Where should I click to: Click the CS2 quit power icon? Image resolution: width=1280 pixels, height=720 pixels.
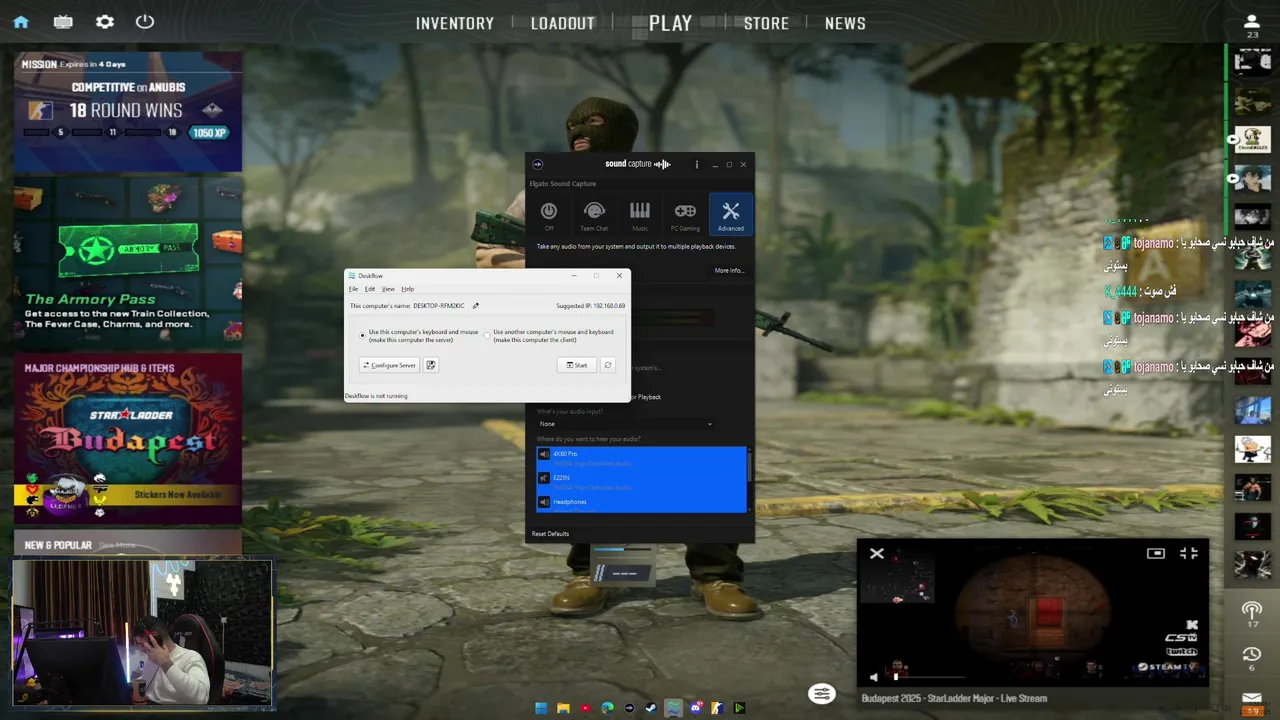145,22
